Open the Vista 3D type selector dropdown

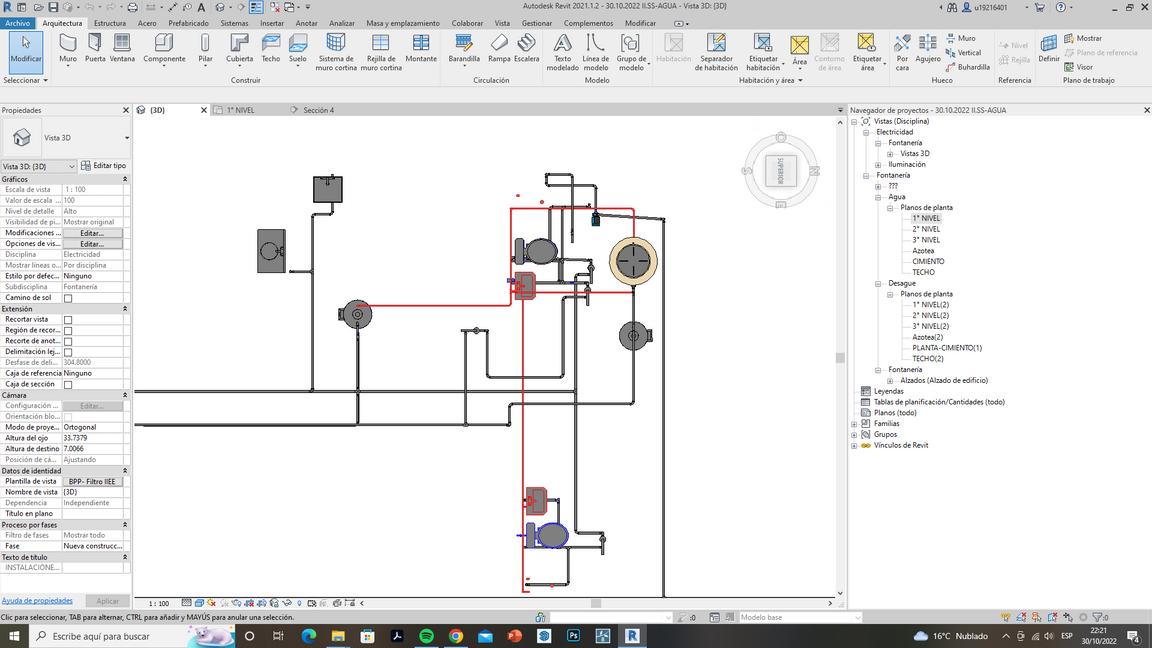127,138
